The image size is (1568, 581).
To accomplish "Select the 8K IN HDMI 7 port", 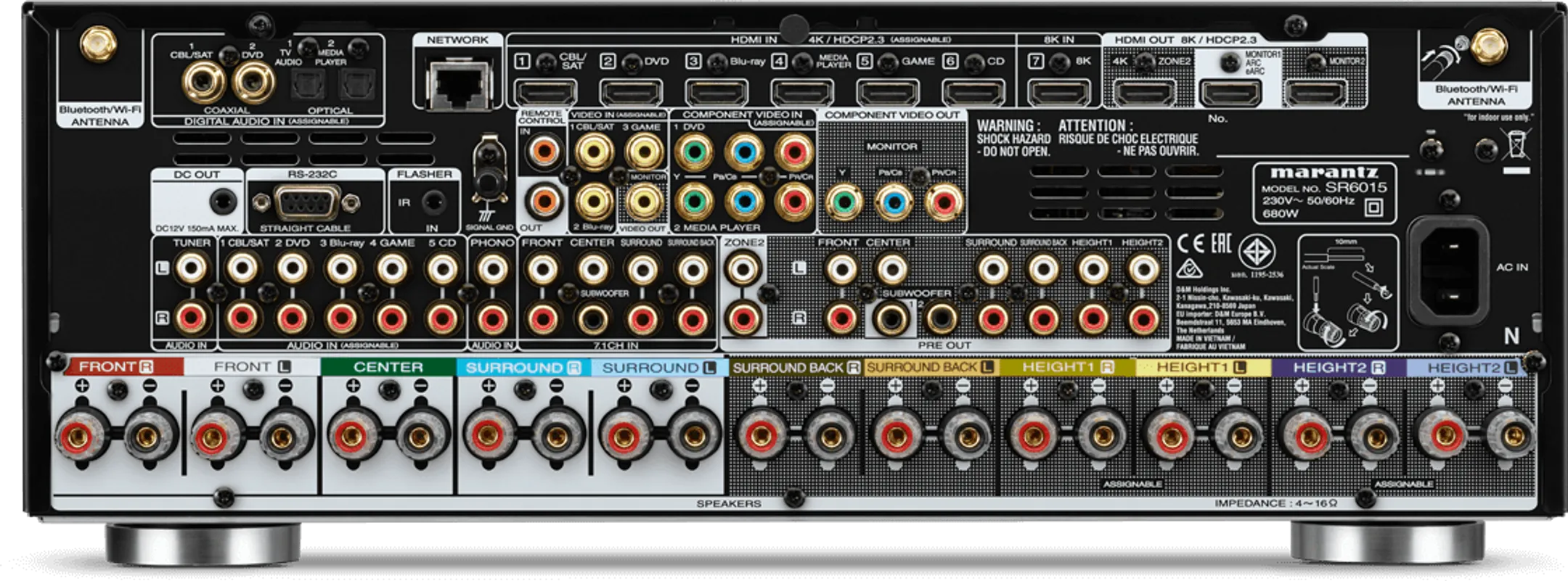I will [1059, 93].
